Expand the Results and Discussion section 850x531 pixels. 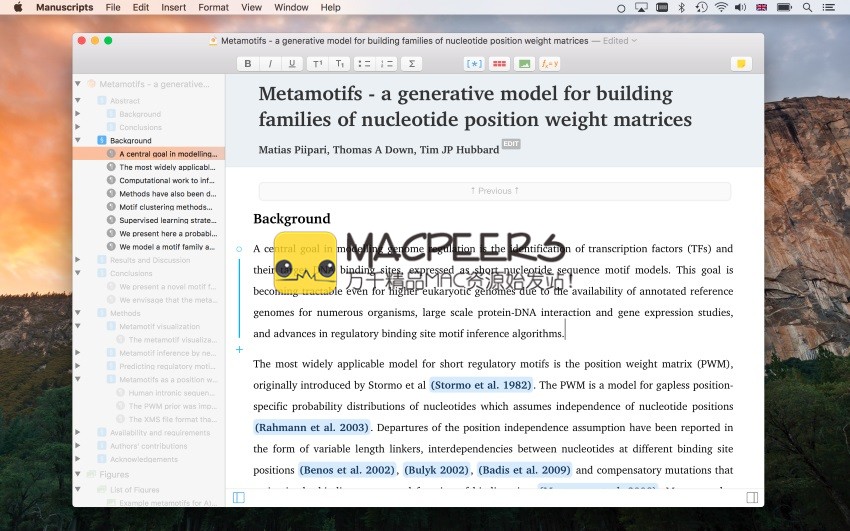click(x=78, y=260)
